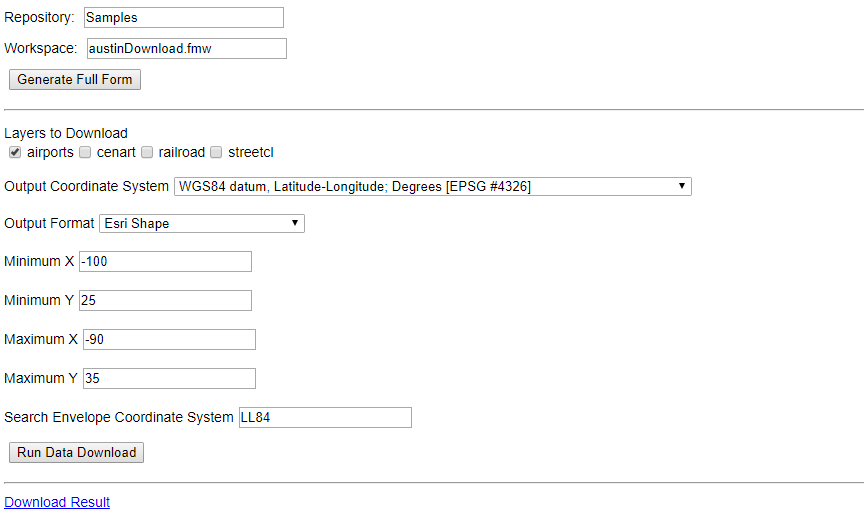Focus the Repository text field
The width and height of the screenshot is (864, 528).
tap(182, 18)
